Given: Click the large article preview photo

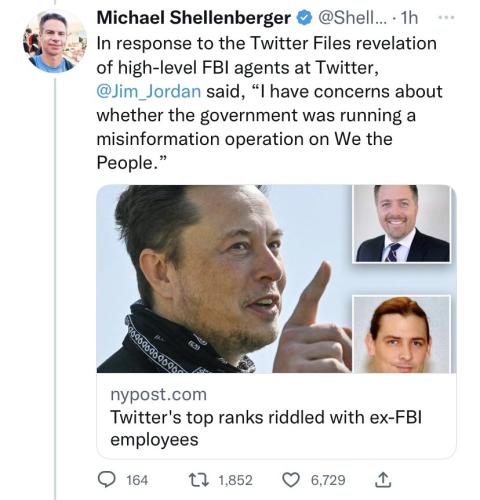Looking at the screenshot, I should coord(223,279).
